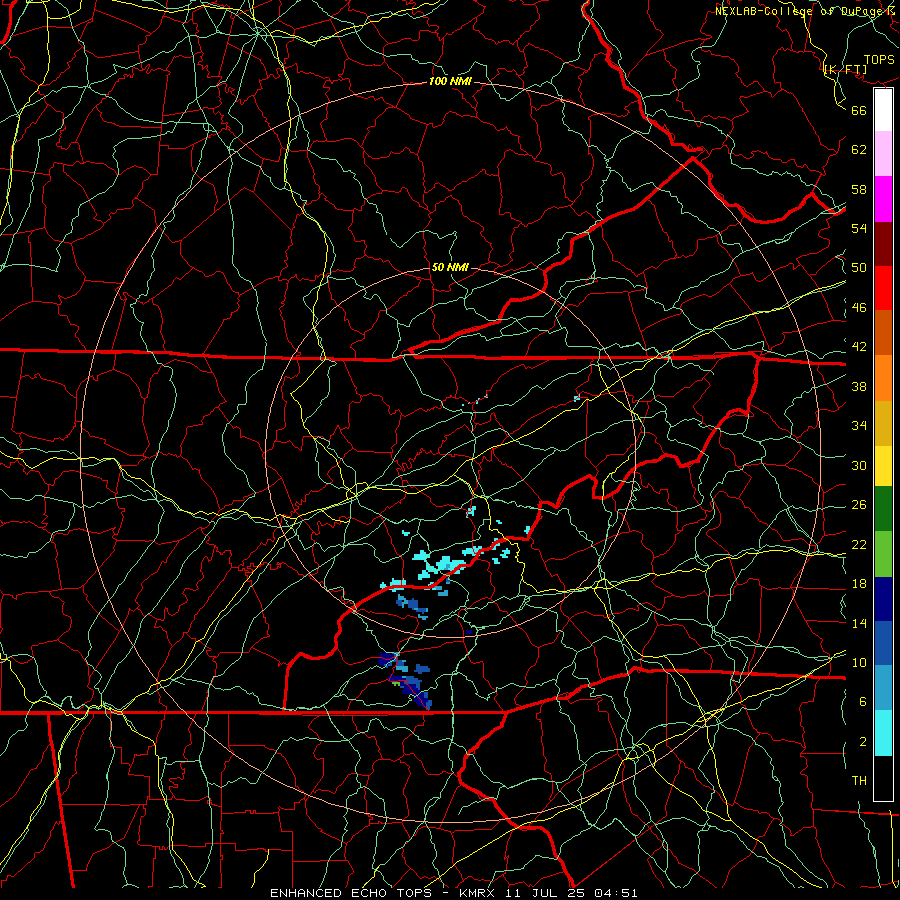Click the light green 22 kft swatch
The width and height of the screenshot is (900, 900).
point(883,554)
